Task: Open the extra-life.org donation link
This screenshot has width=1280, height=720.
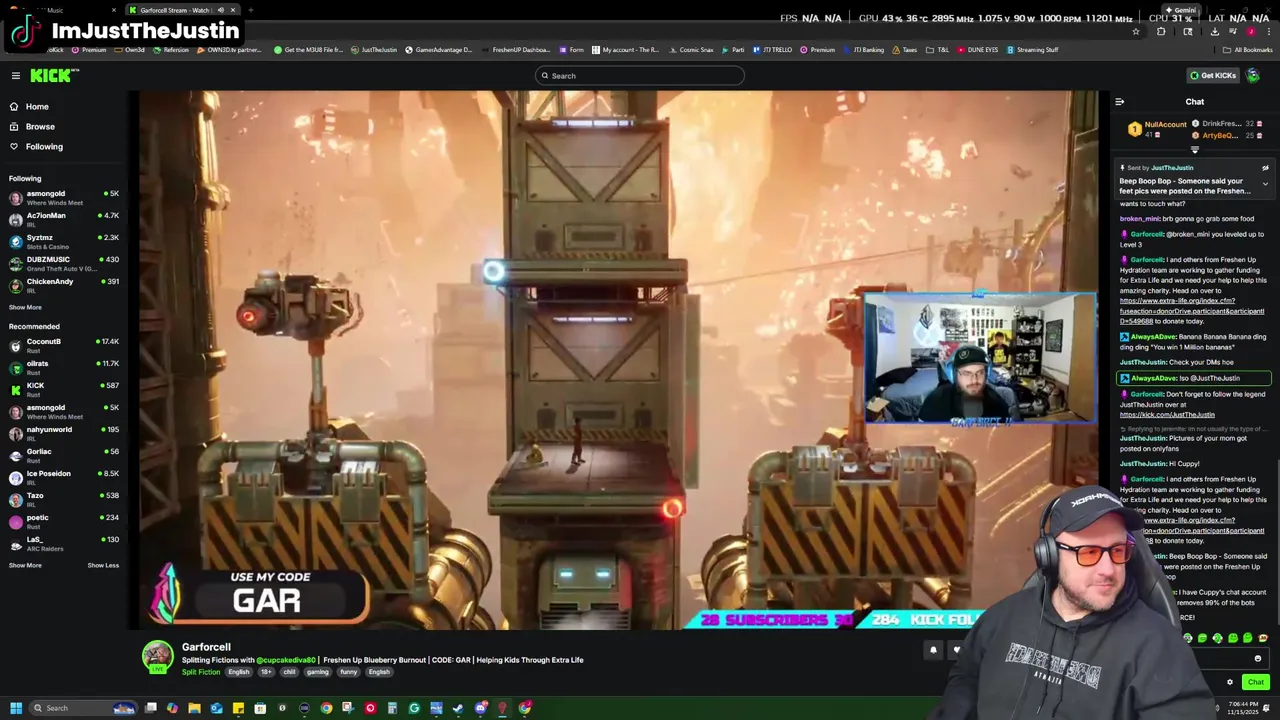Action: pos(1192,311)
